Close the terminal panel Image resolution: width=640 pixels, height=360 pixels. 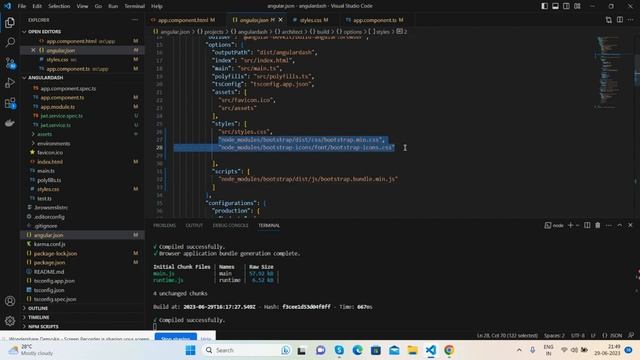click(630, 225)
